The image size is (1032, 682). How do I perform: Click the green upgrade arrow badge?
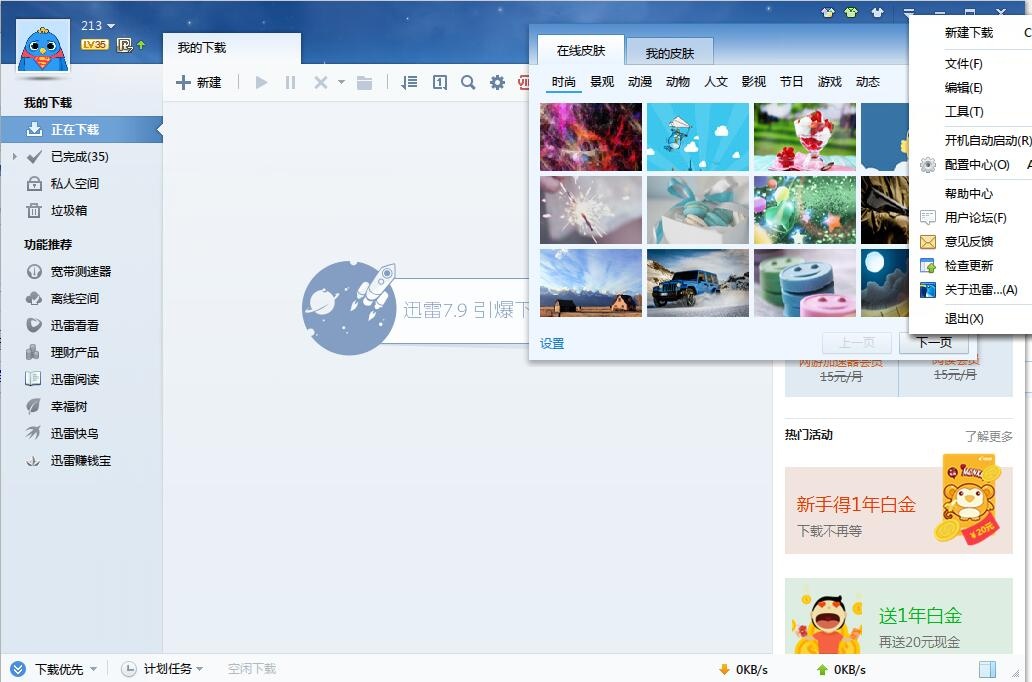(x=141, y=45)
